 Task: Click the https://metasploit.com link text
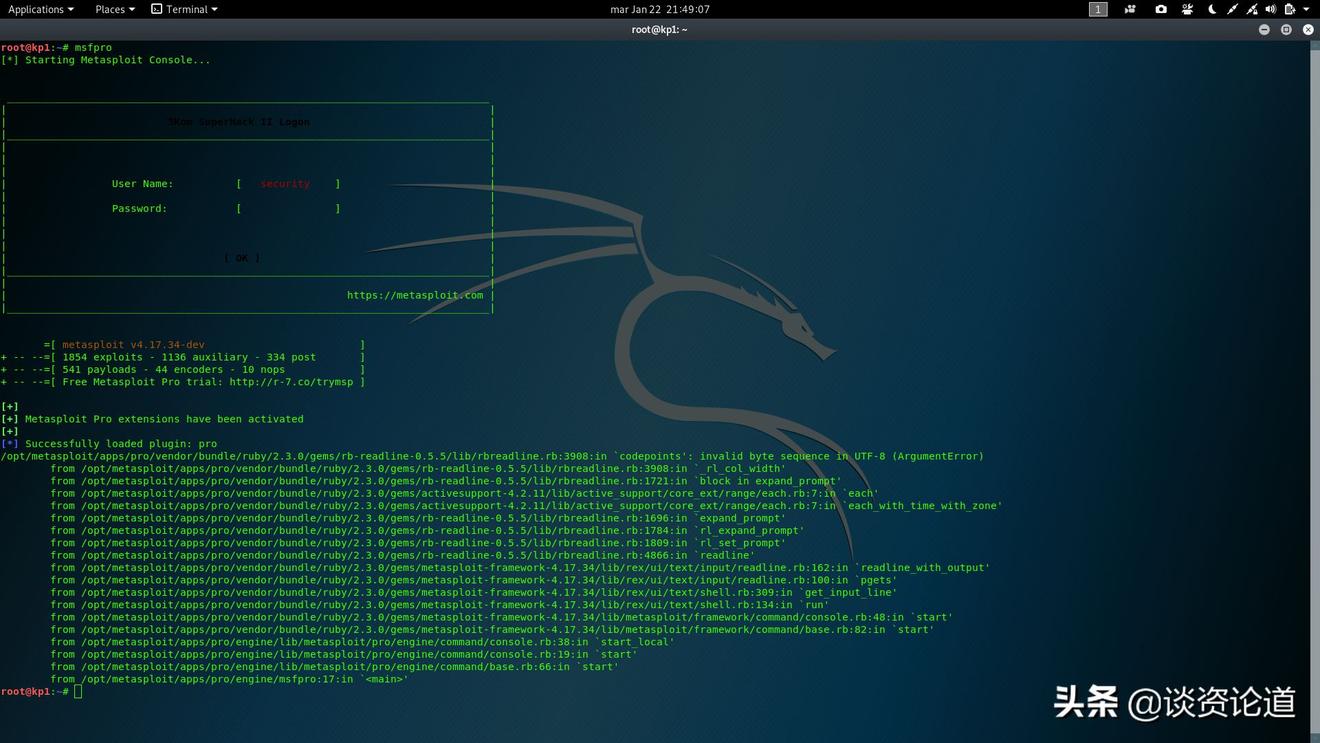tap(415, 295)
